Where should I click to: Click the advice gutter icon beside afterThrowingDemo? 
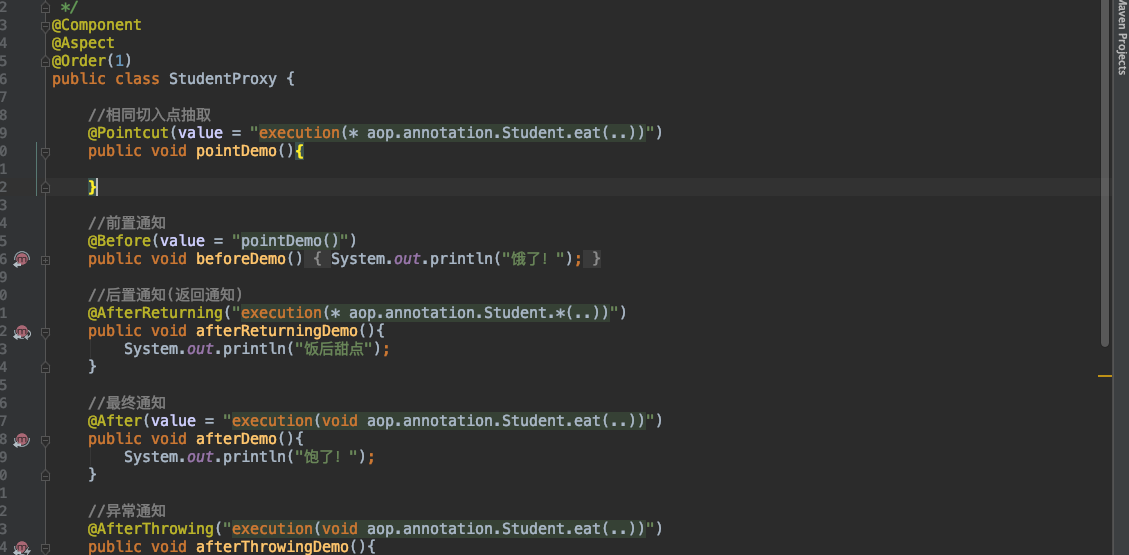[22, 548]
